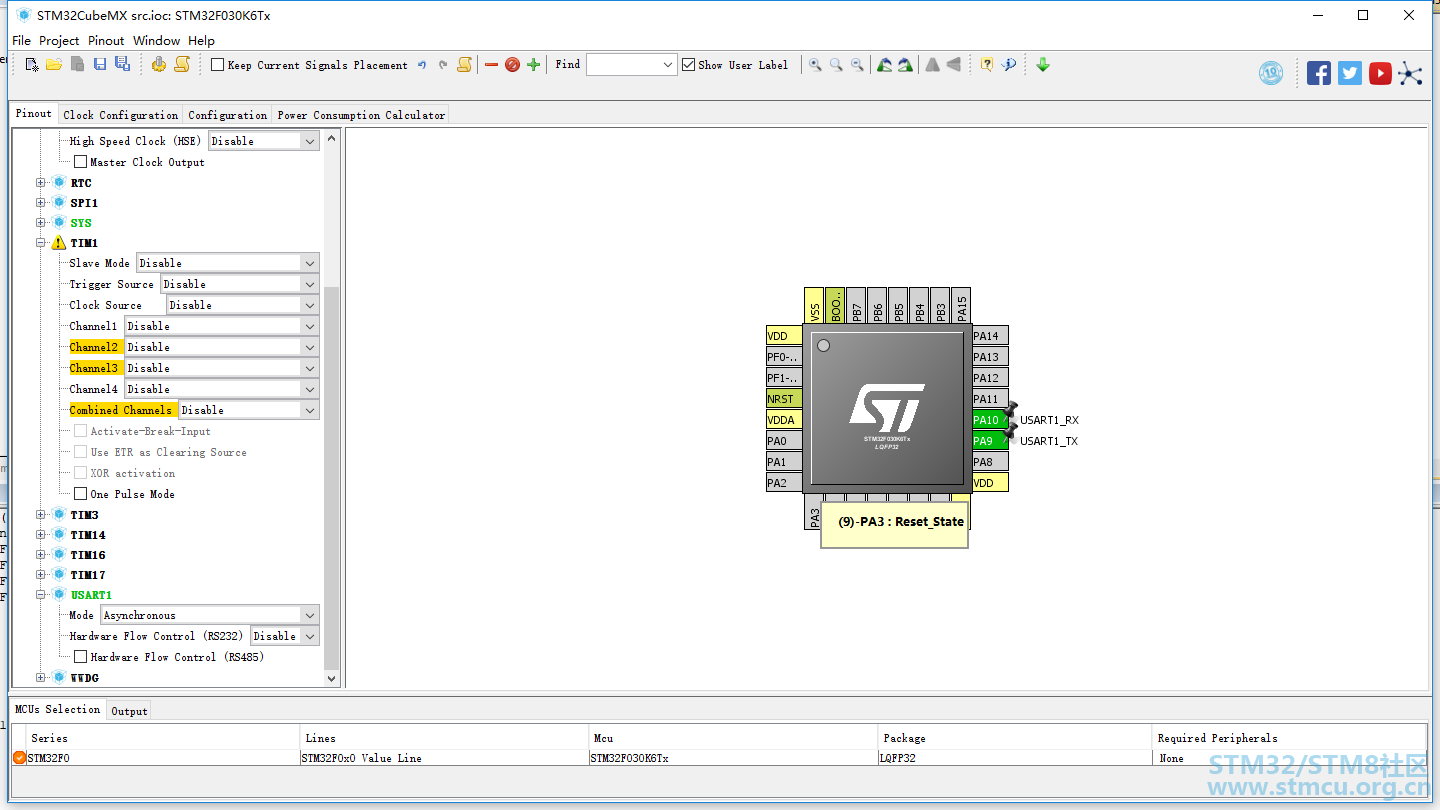Click the NRST pin on the chip
This screenshot has height=810, width=1440.
coord(784,399)
